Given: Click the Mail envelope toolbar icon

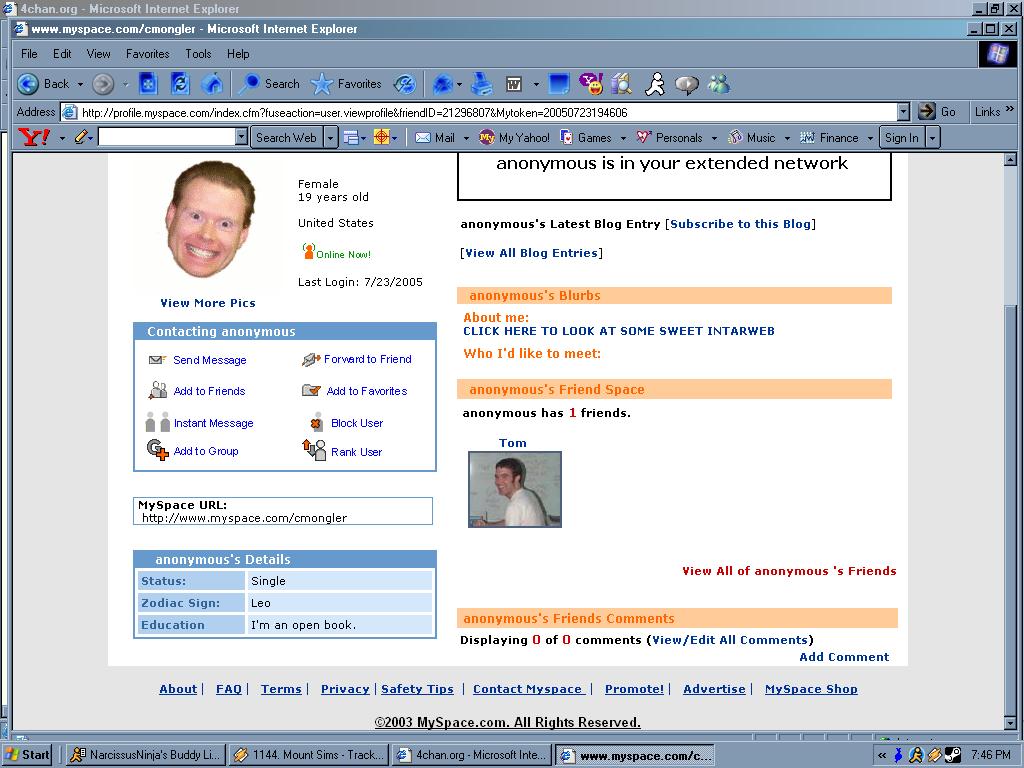Looking at the screenshot, I should tap(443, 84).
